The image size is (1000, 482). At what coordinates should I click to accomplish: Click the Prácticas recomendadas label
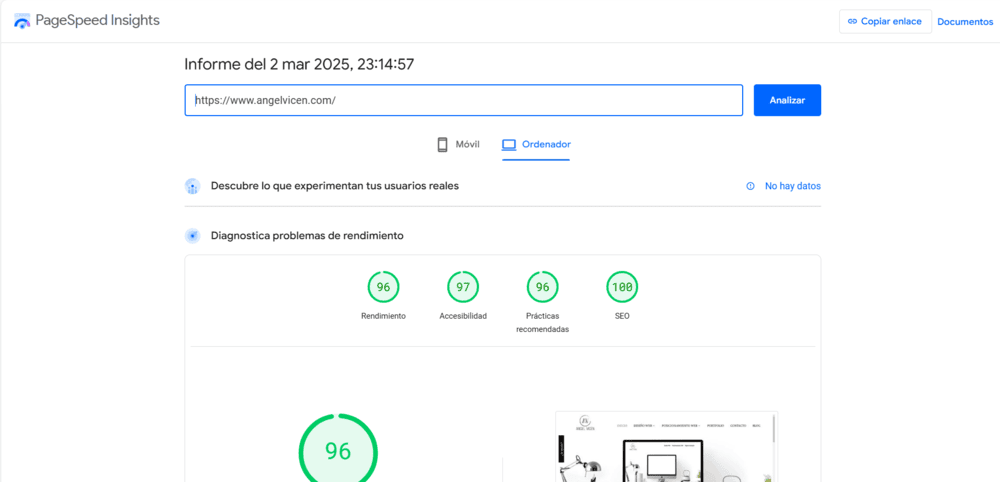542,323
